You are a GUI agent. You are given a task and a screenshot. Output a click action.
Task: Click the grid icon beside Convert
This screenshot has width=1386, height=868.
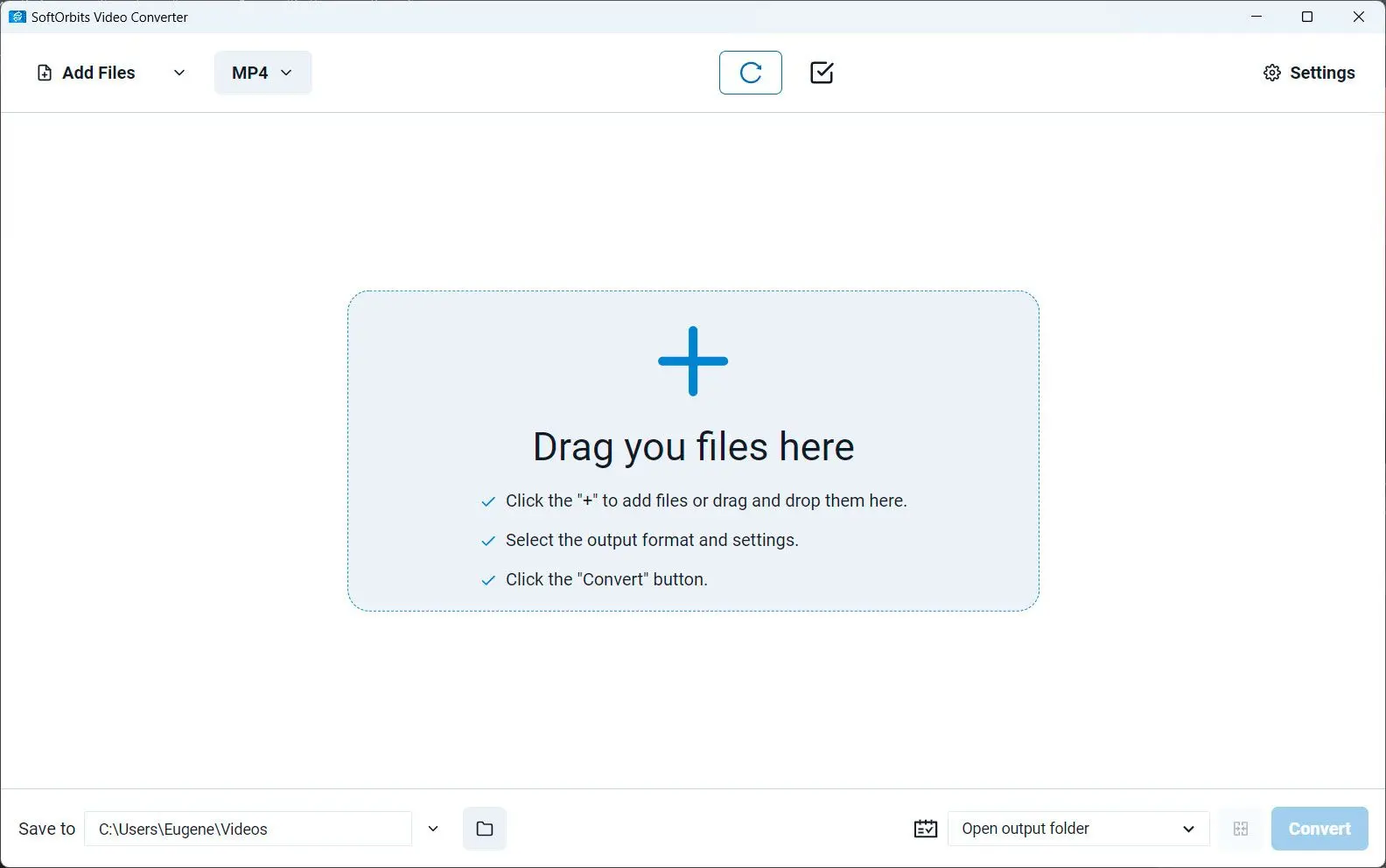[1241, 829]
